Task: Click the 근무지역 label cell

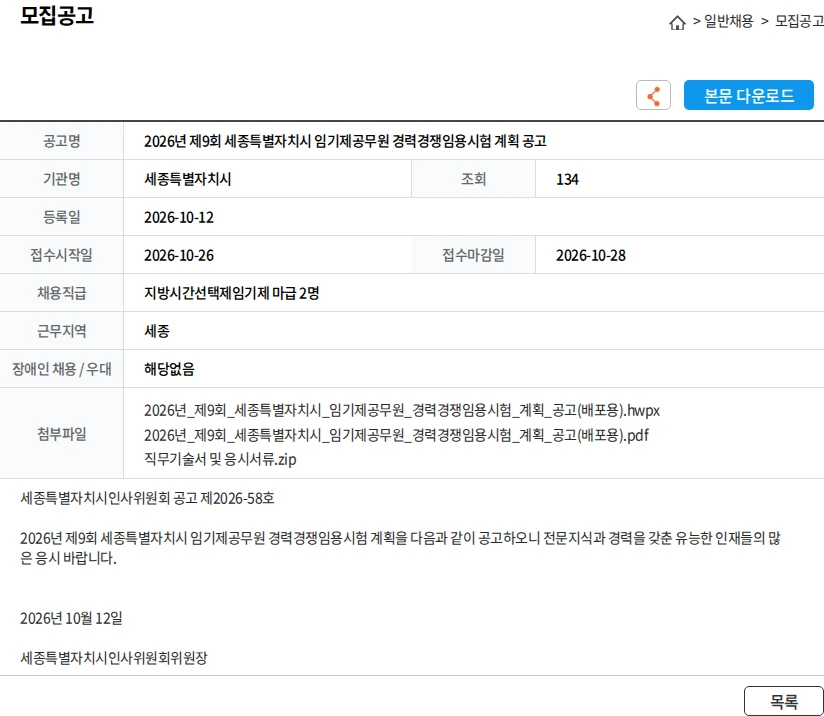Action: (61, 331)
